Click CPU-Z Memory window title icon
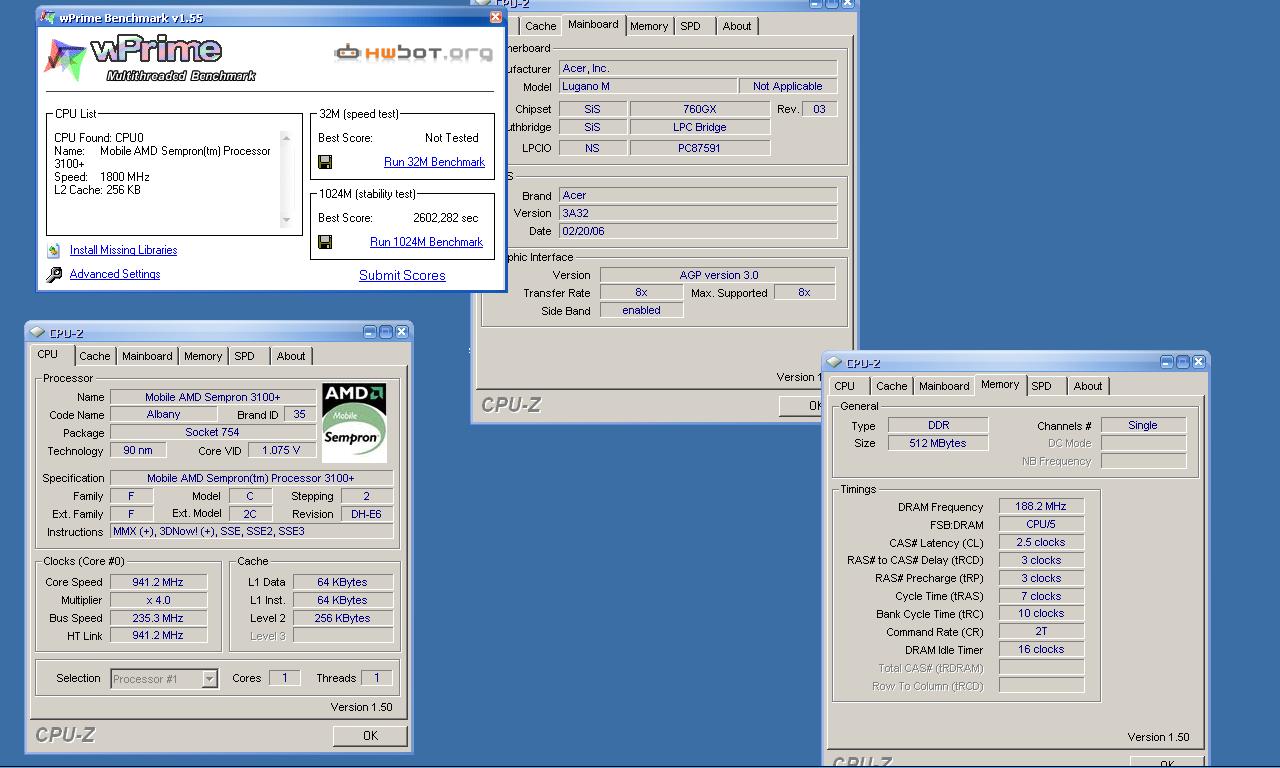Screen dimensions: 1280x768 [x=834, y=362]
